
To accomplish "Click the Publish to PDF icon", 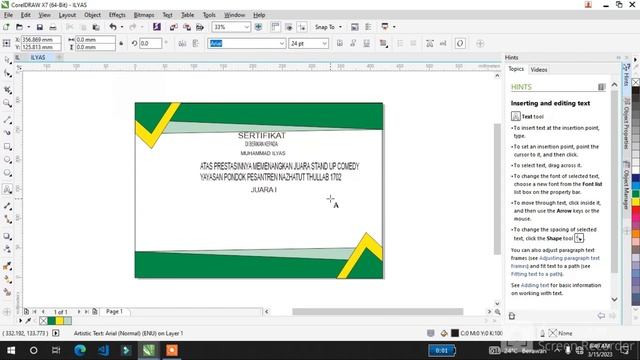I will tap(200, 27).
